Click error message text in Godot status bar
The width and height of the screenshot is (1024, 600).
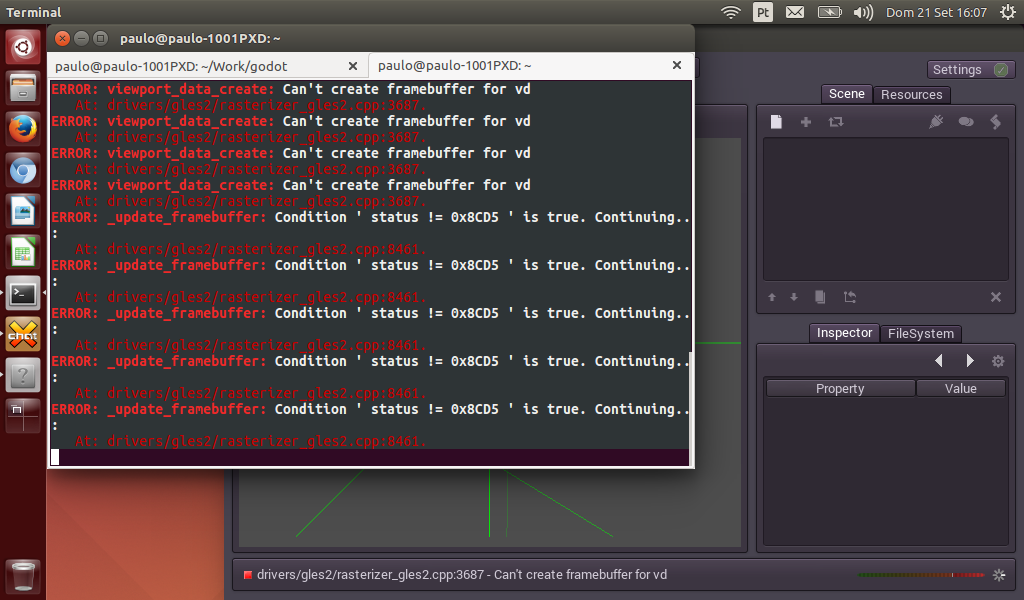tap(462, 575)
